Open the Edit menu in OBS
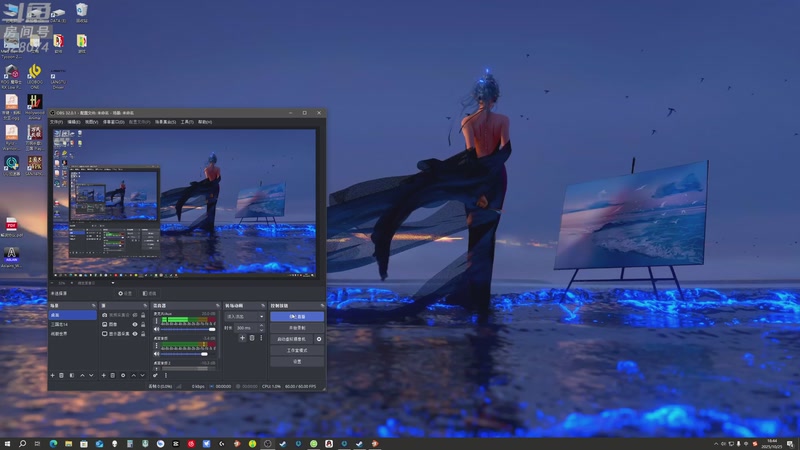The width and height of the screenshot is (800, 450). pyautogui.click(x=74, y=122)
